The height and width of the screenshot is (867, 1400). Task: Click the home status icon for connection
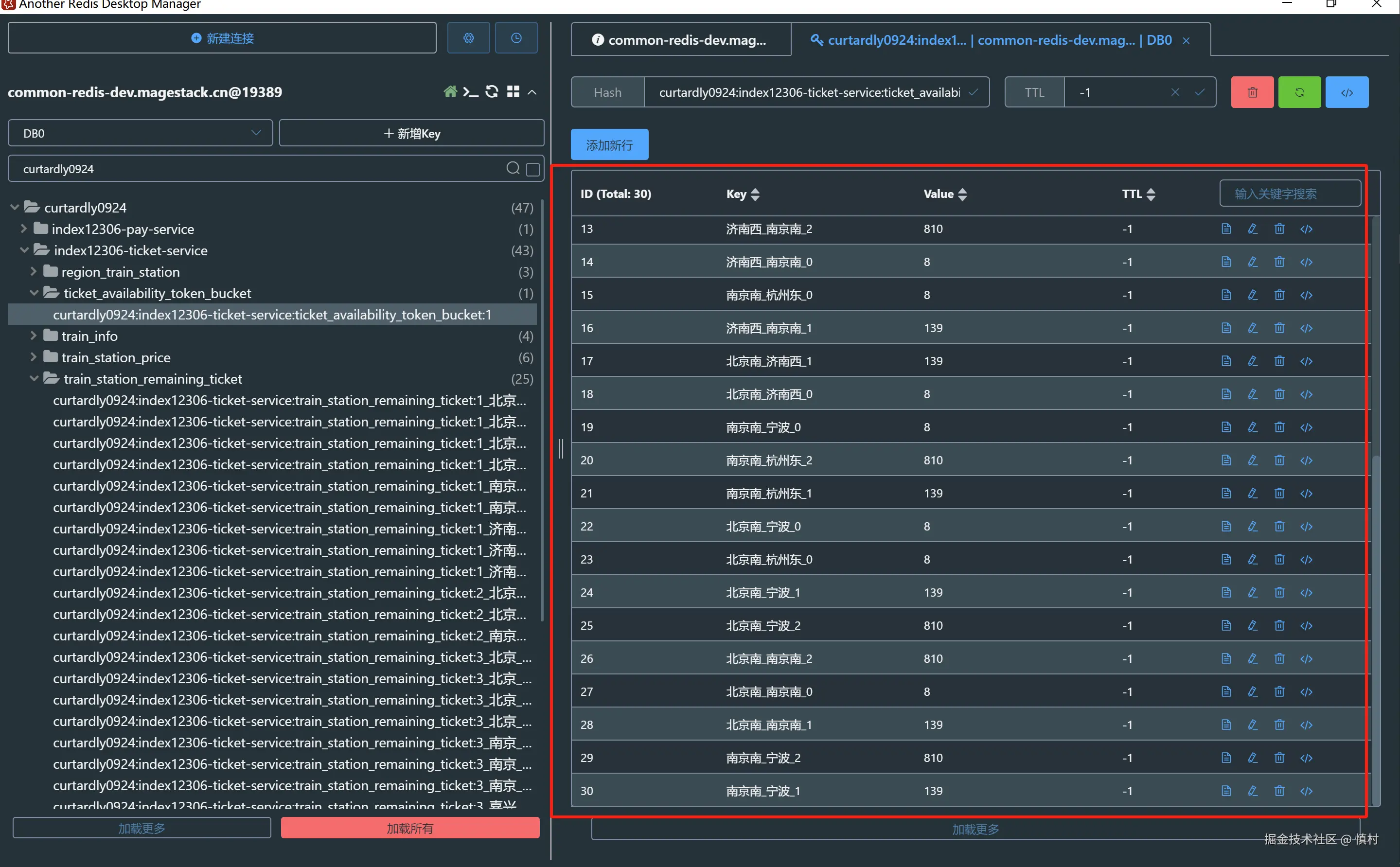pos(450,92)
